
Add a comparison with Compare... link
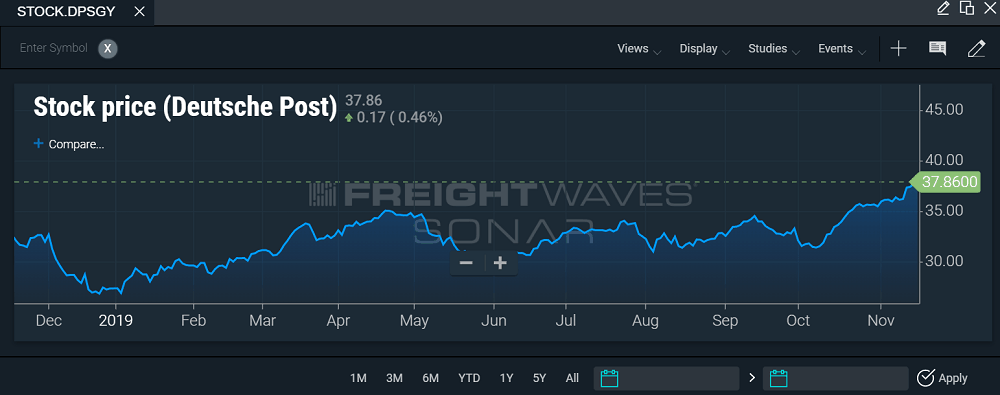(69, 144)
